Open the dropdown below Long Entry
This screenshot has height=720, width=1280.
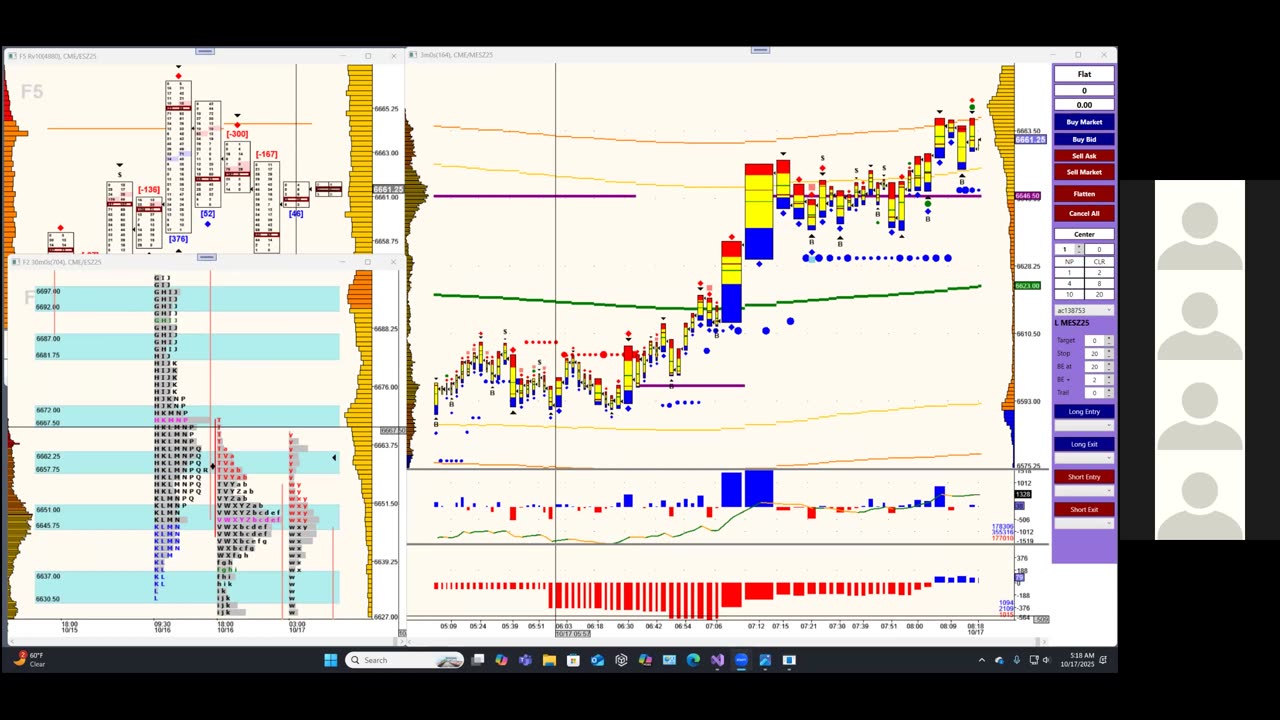(1084, 425)
